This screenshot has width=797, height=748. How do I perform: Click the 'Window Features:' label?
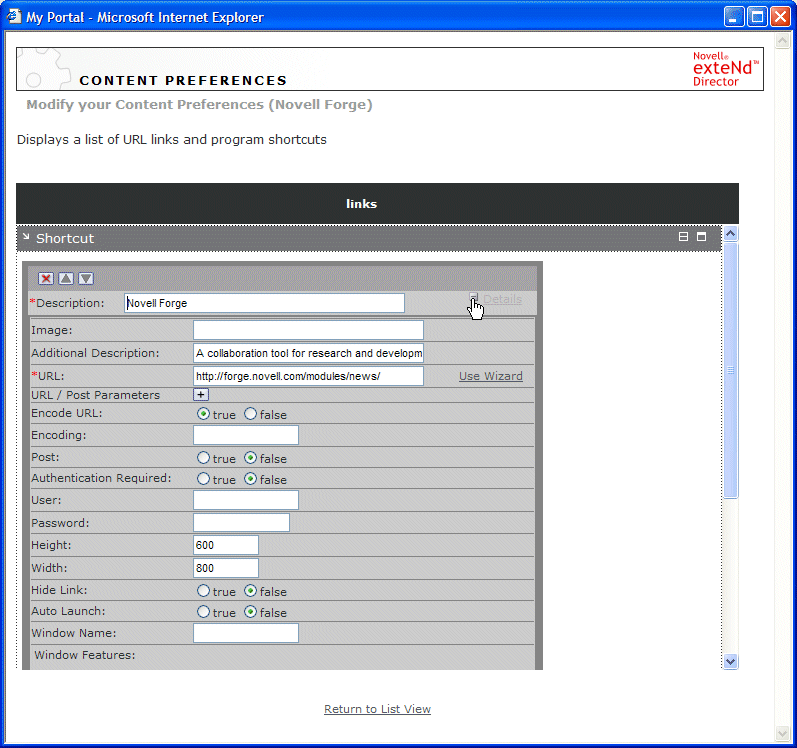pyautogui.click(x=85, y=655)
